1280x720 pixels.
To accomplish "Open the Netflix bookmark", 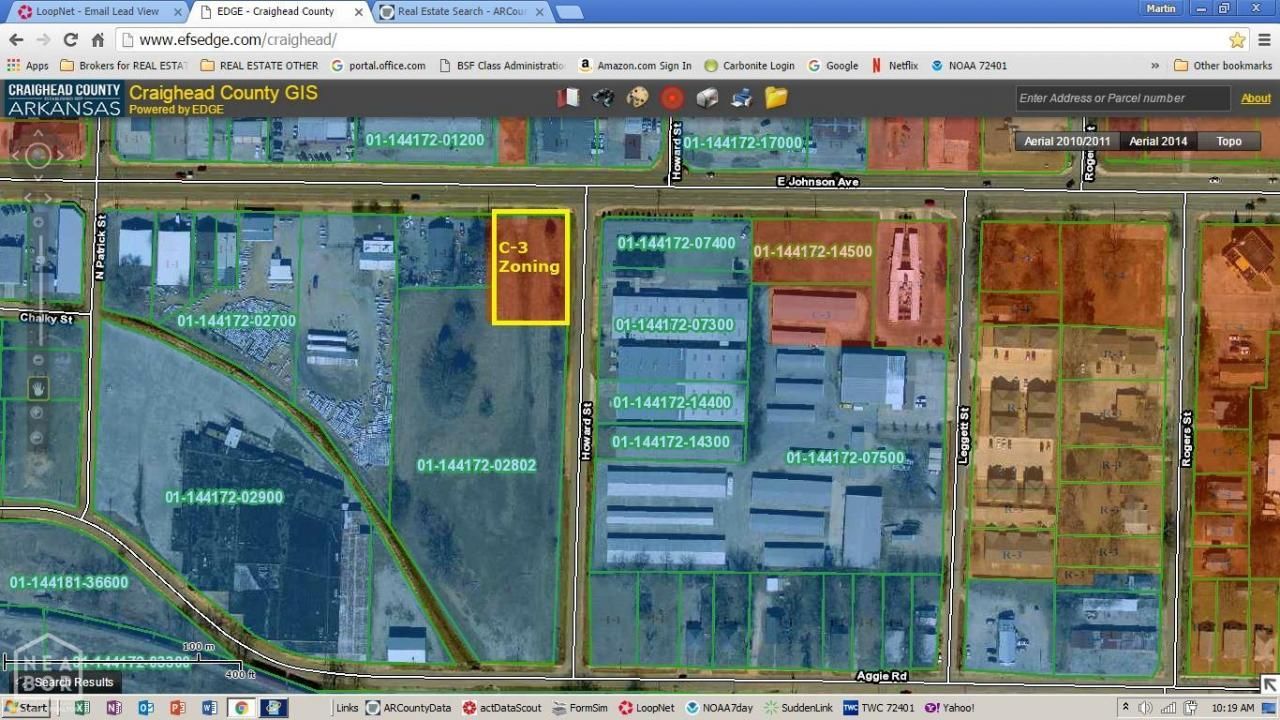I will 895,65.
